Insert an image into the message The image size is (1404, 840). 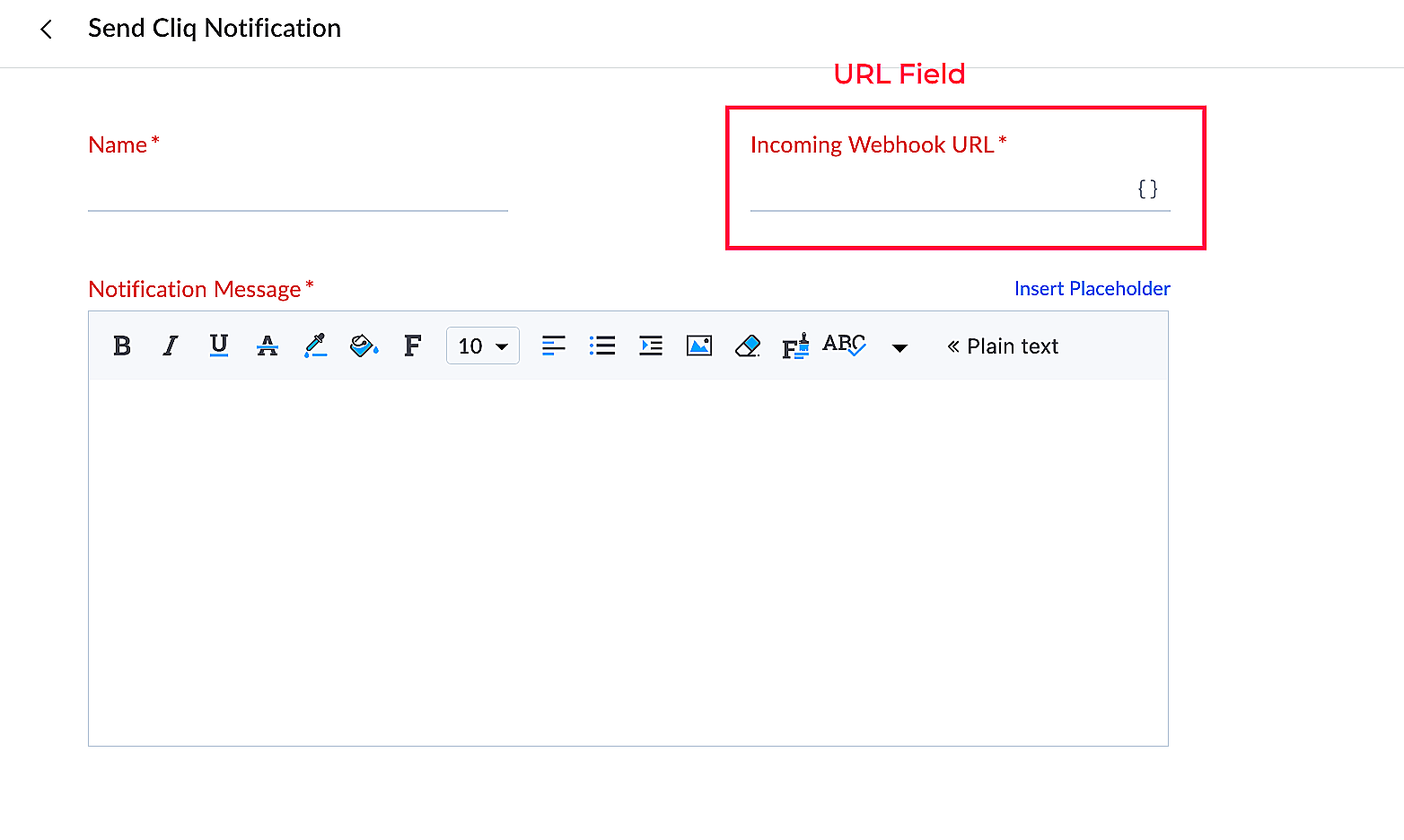[x=699, y=346]
